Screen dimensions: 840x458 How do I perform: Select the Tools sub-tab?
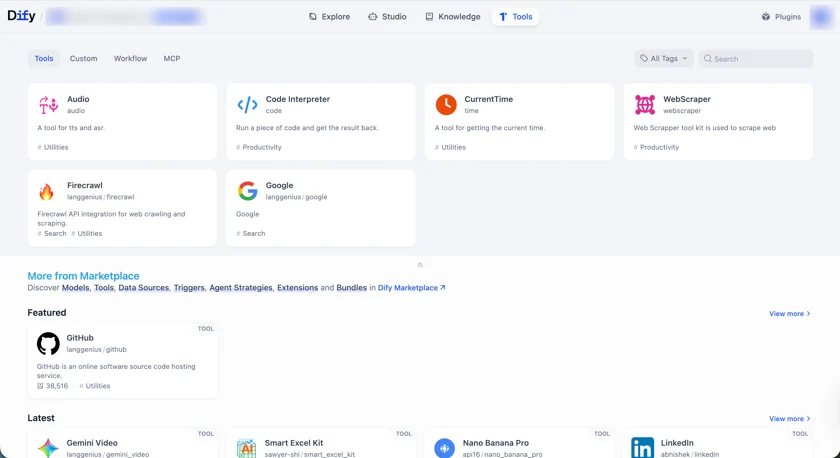tap(44, 58)
